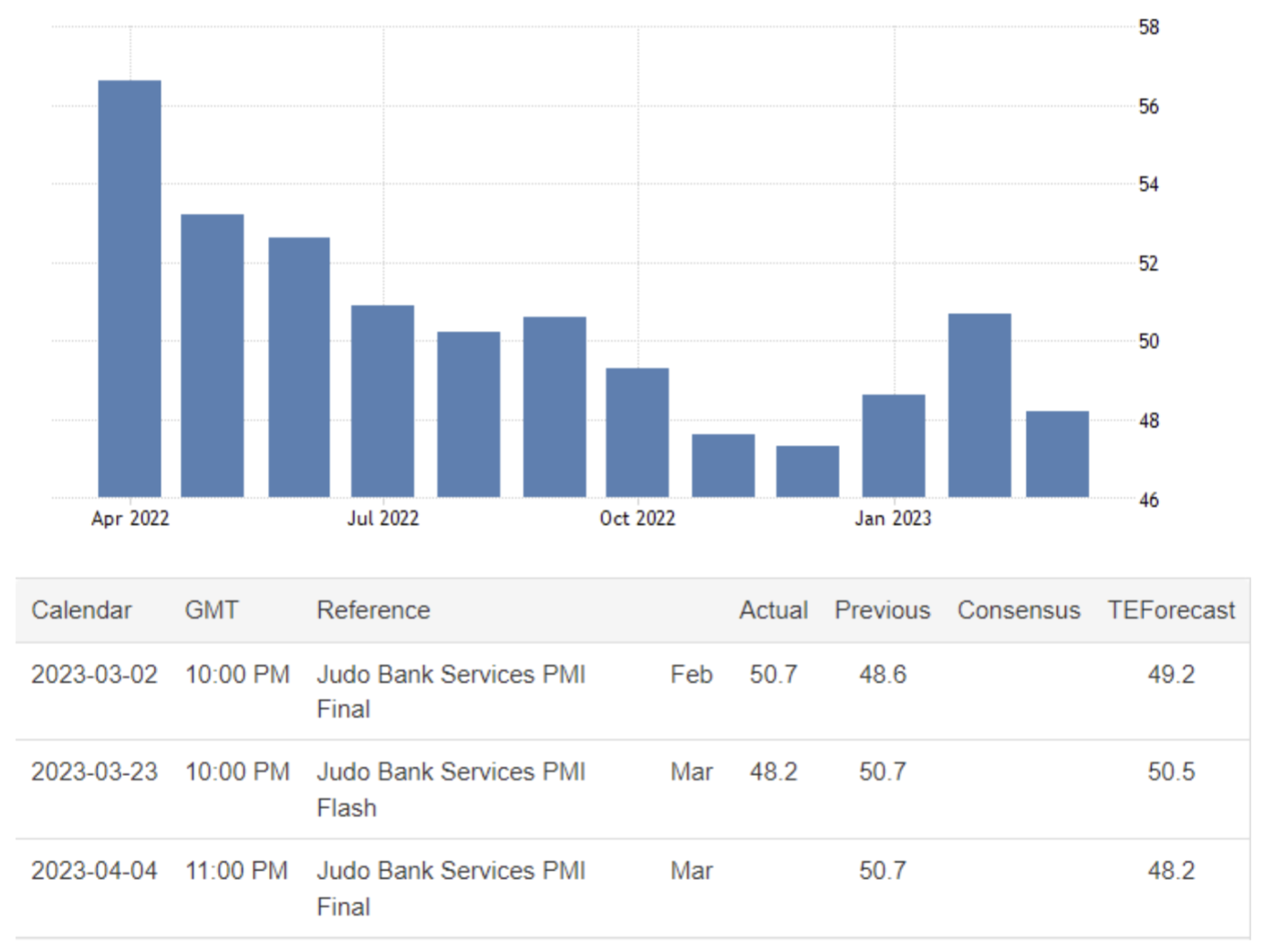Click the October 2022 bar

click(637, 432)
